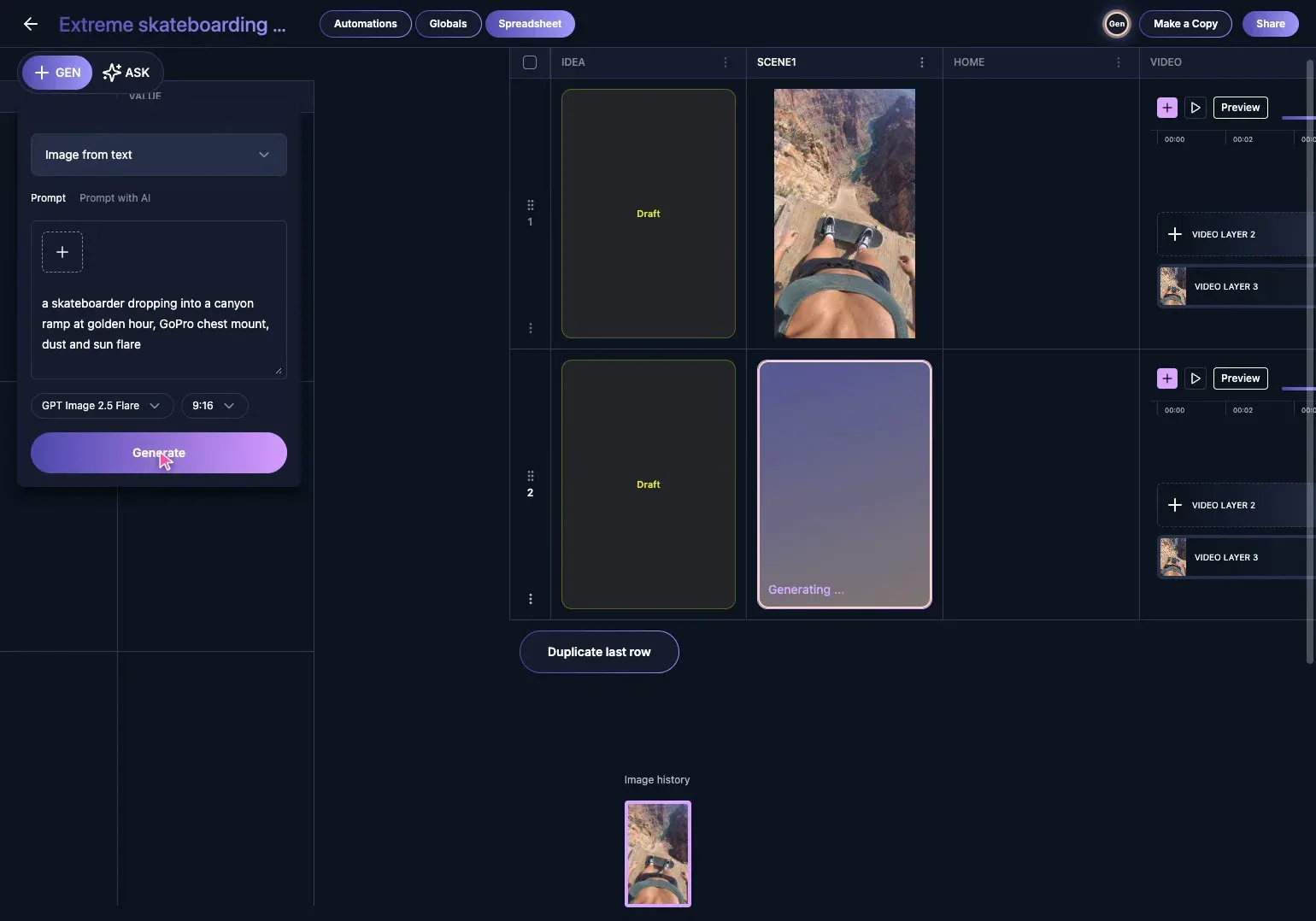Open ASK sparkle assistant
This screenshot has height=921, width=1316.
pyautogui.click(x=126, y=73)
